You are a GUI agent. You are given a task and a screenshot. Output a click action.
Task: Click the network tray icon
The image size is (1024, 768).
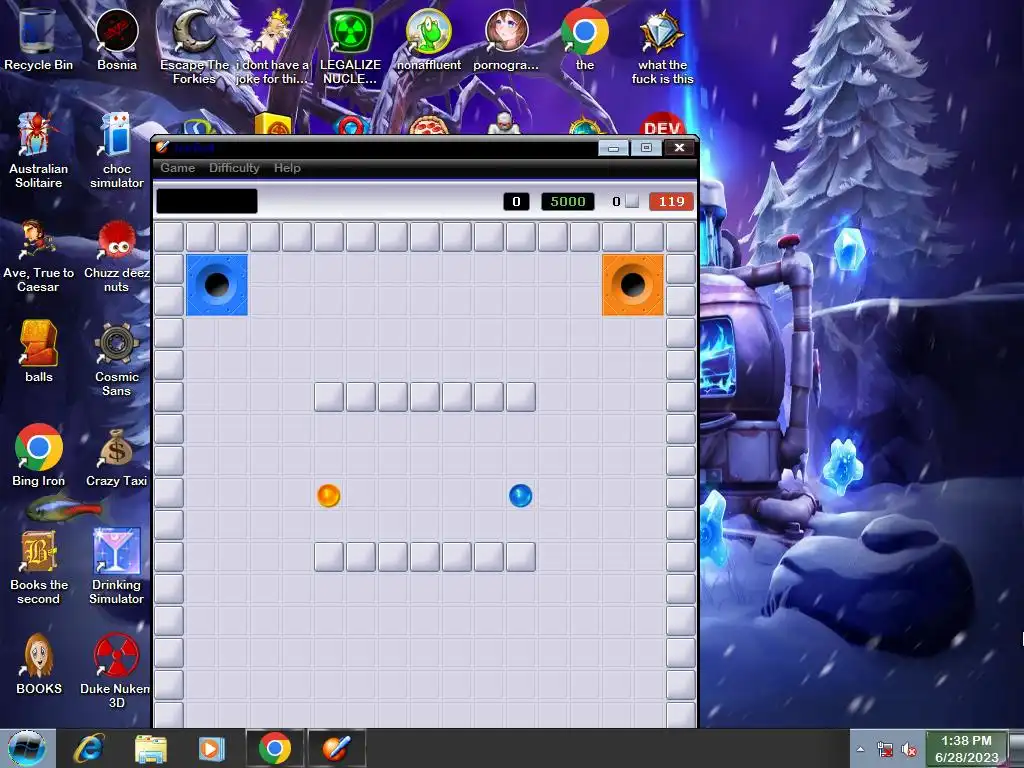pyautogui.click(x=886, y=750)
